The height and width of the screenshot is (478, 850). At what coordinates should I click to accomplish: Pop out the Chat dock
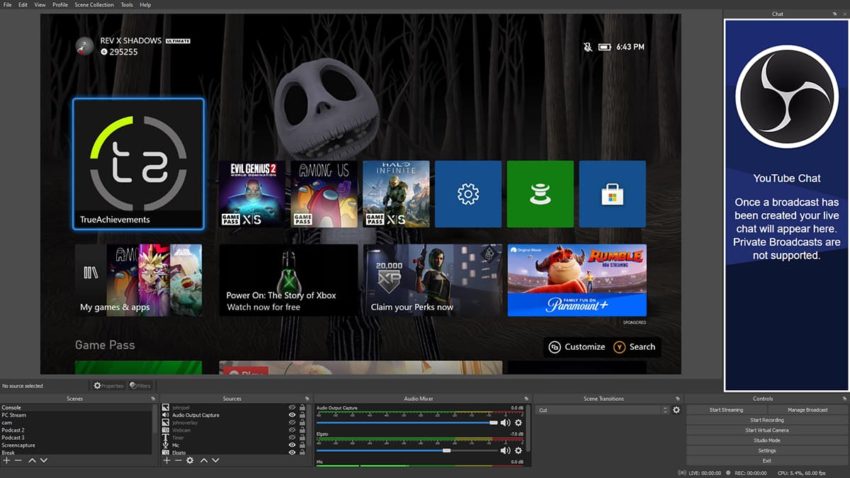835,14
